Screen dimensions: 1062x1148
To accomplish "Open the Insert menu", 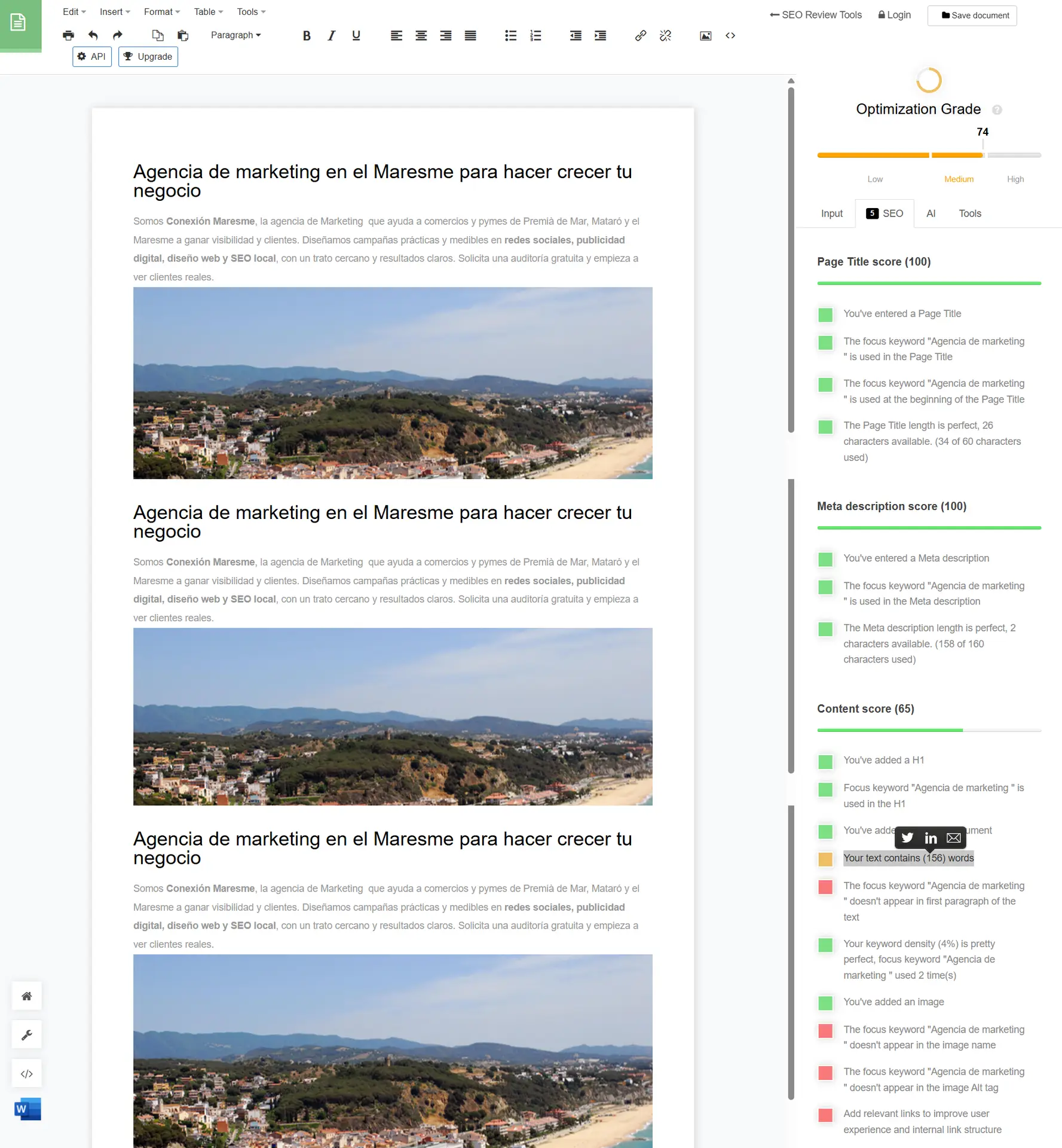I will pyautogui.click(x=114, y=12).
